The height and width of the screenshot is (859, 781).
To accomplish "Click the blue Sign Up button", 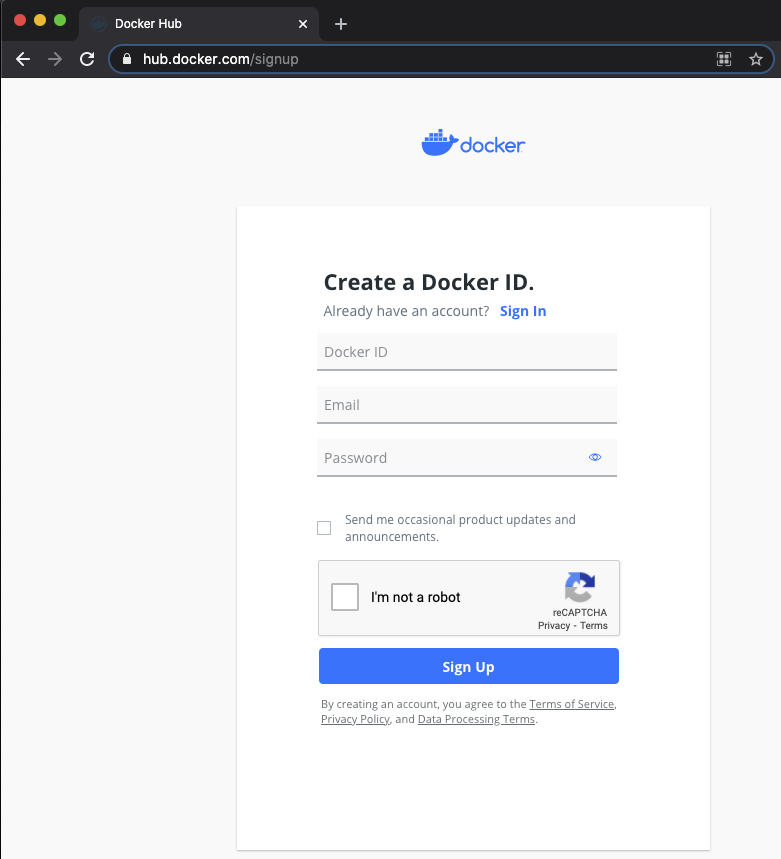I will point(469,666).
